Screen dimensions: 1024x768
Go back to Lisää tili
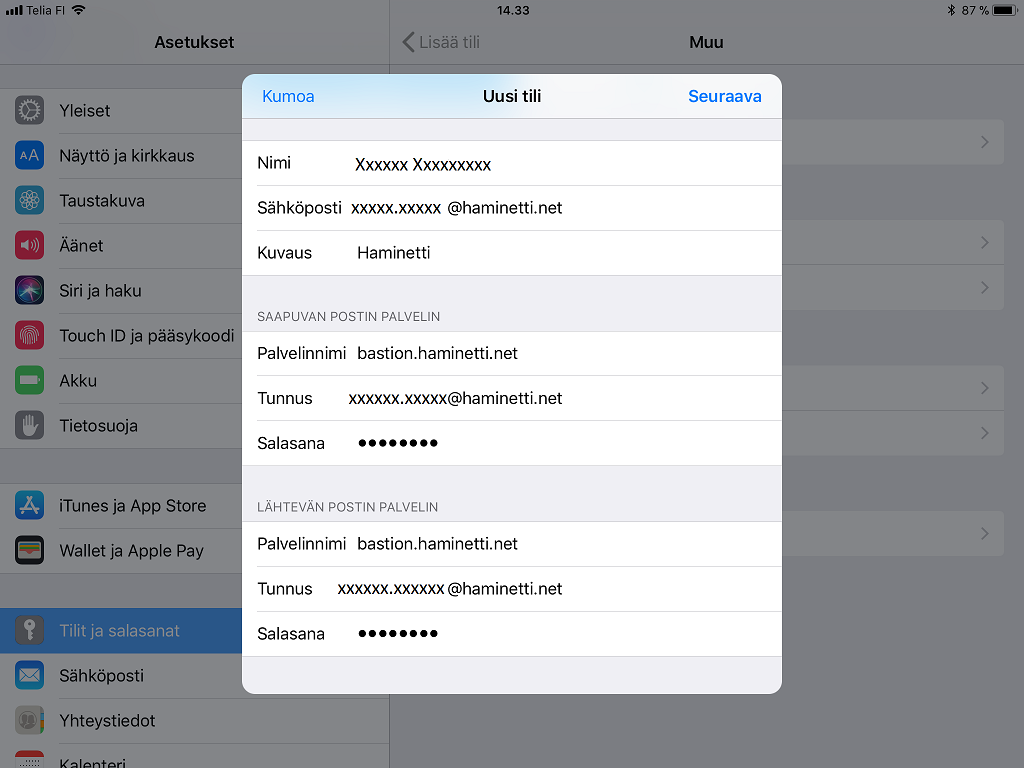click(x=441, y=42)
